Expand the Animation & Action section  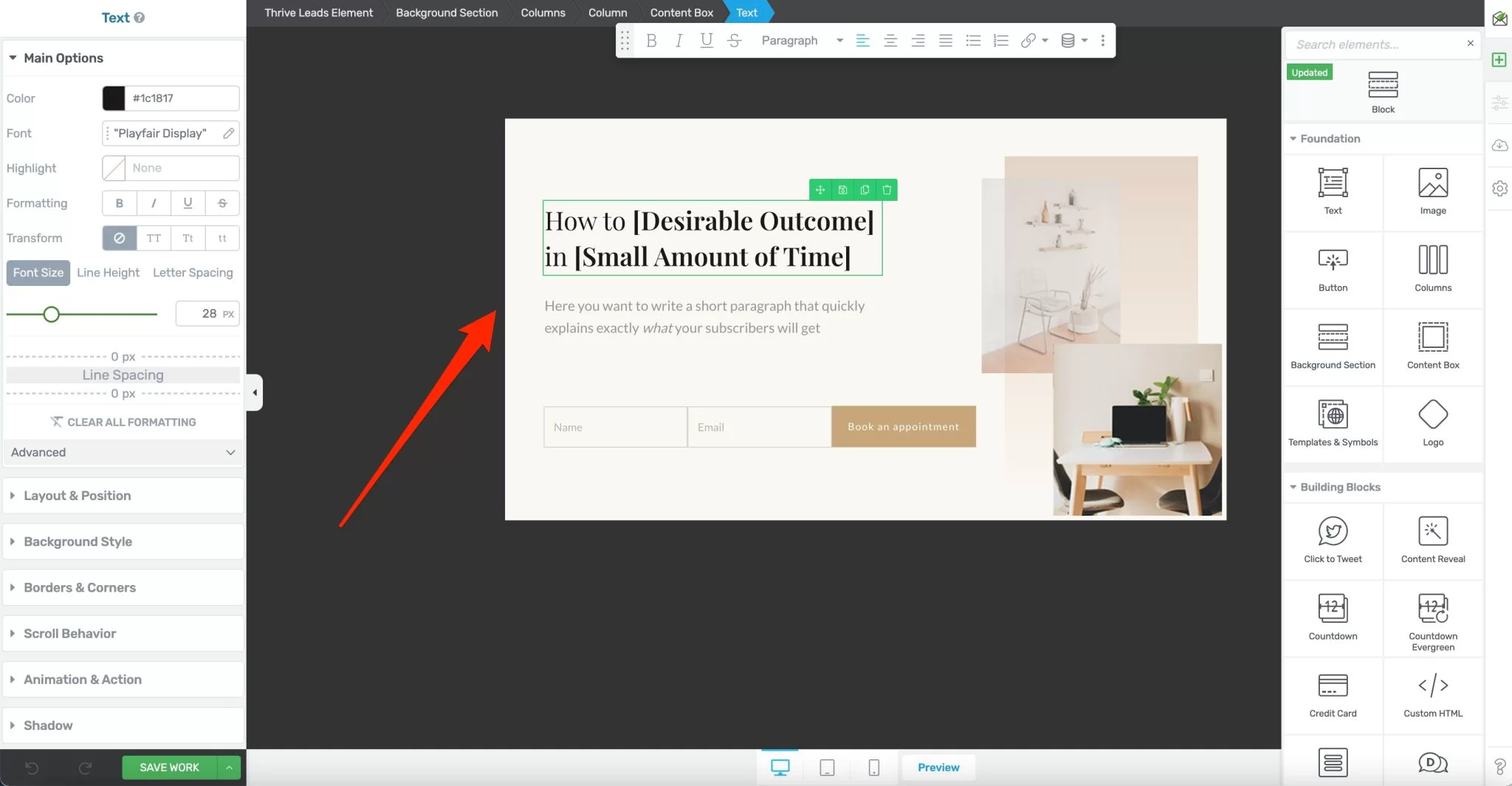123,679
